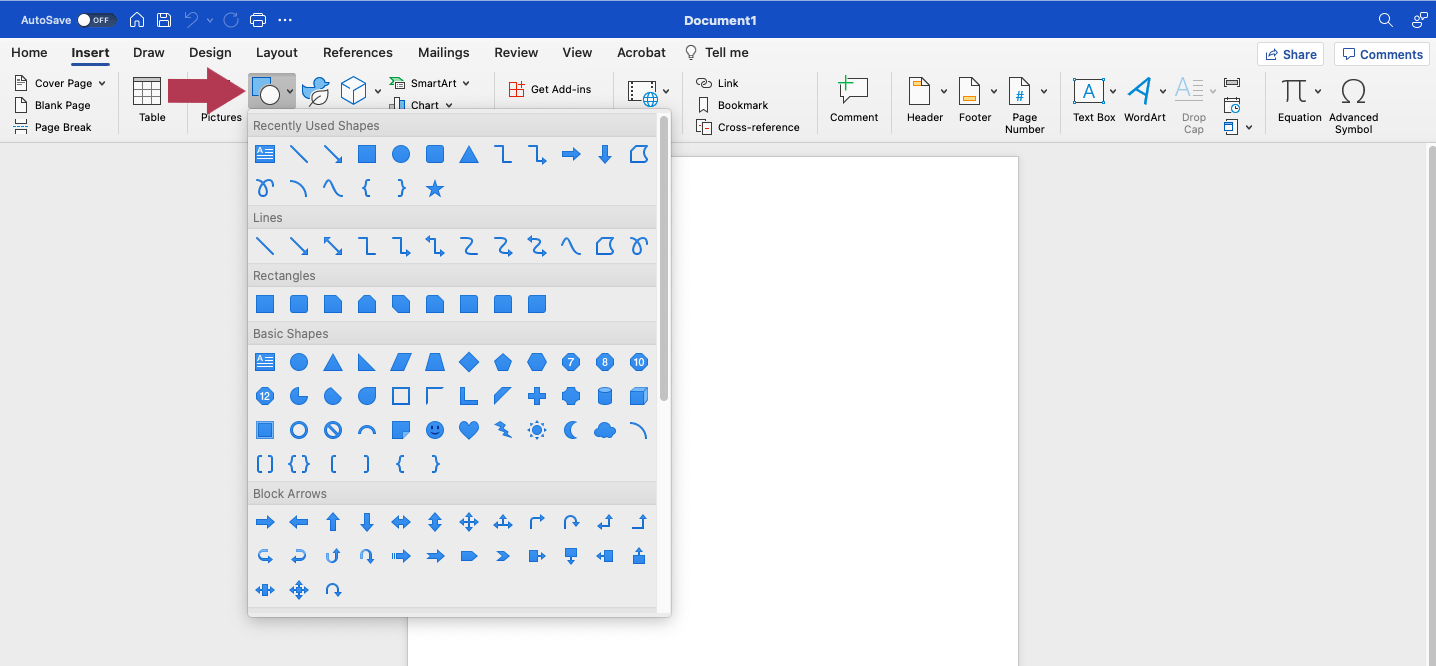This screenshot has width=1436, height=666.
Task: Open the SmartArt gallery
Action: pyautogui.click(x=432, y=83)
